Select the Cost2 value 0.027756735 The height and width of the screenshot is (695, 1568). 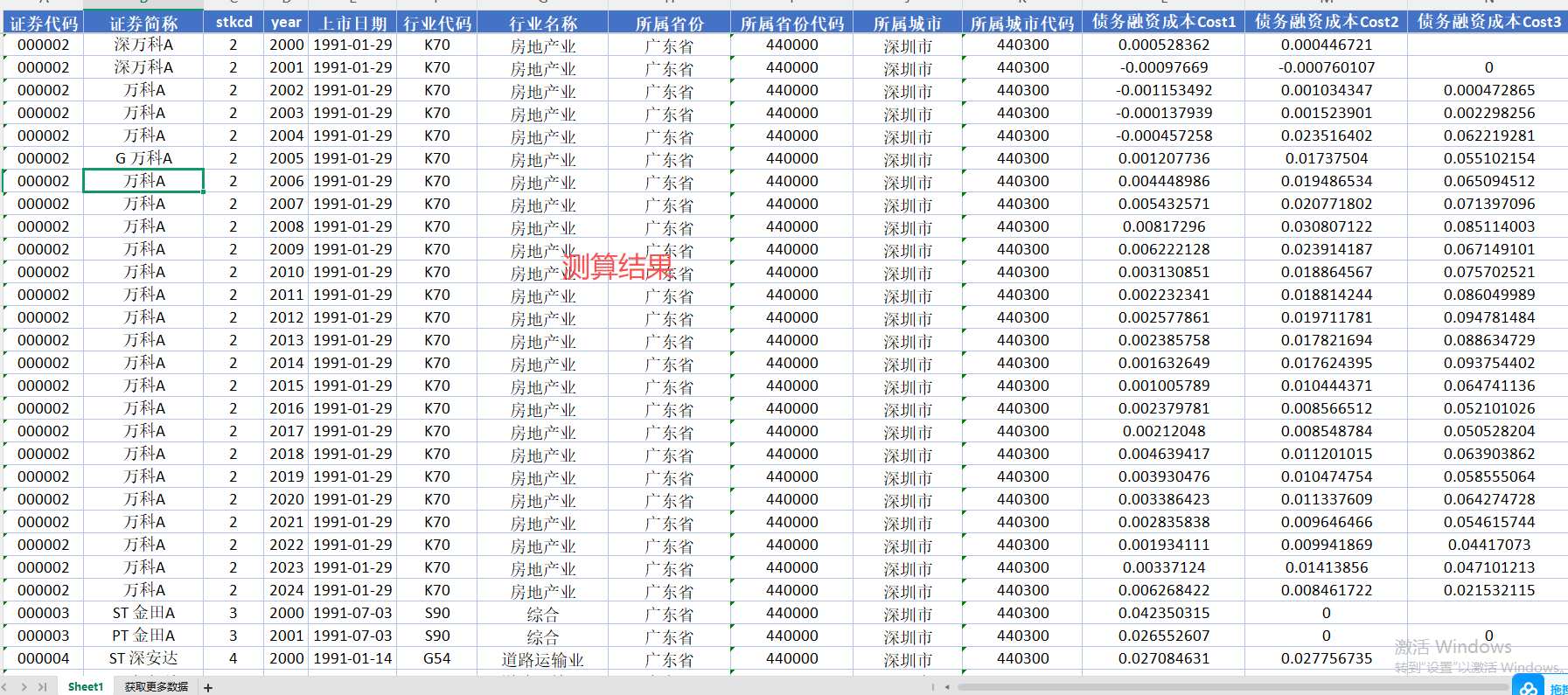pos(1327,658)
